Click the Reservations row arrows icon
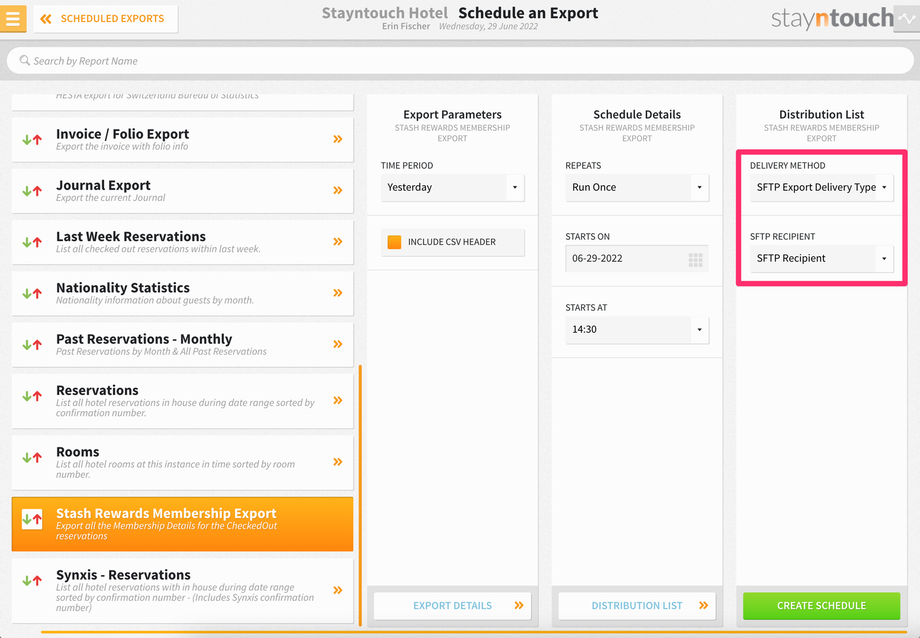Image resolution: width=920 pixels, height=638 pixels. (32, 396)
